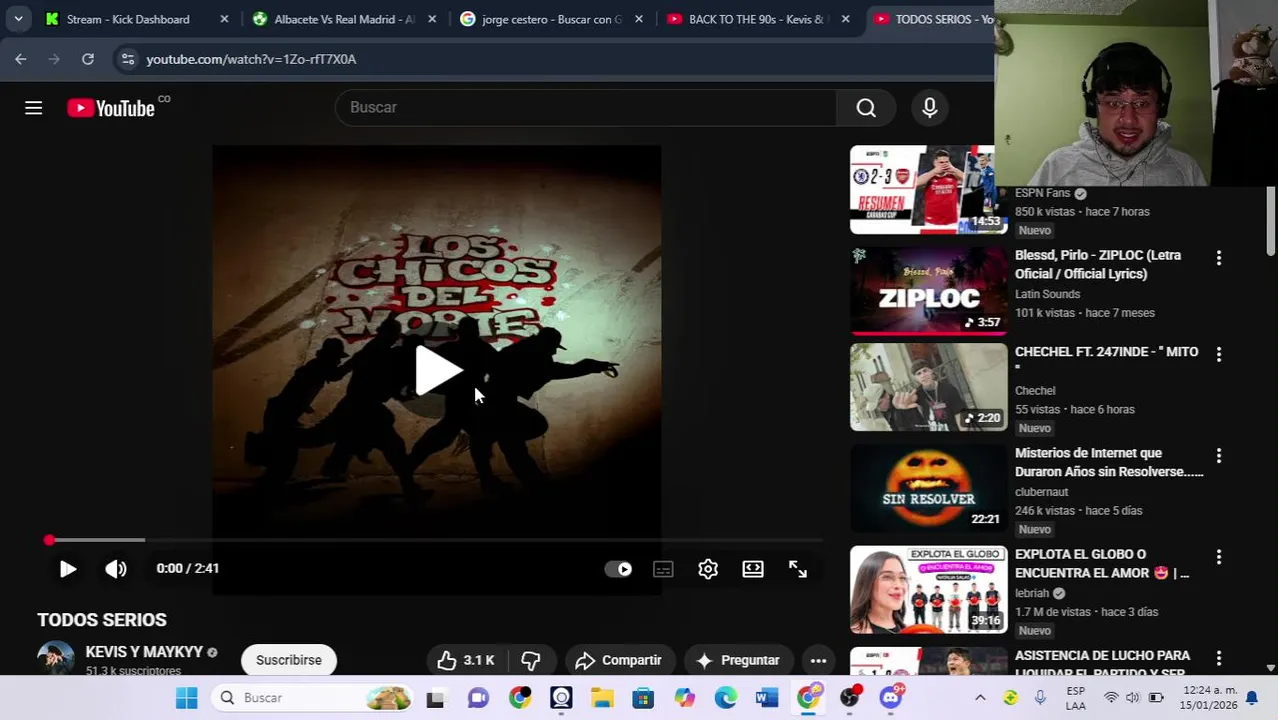Open Microsoft Store from the taskbar
The height and width of the screenshot is (720, 1278).
click(643, 698)
